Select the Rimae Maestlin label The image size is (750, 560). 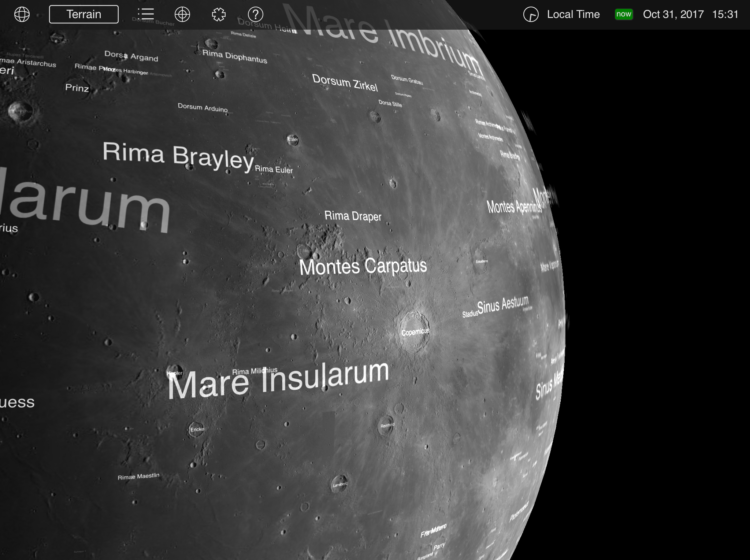pyautogui.click(x=138, y=476)
